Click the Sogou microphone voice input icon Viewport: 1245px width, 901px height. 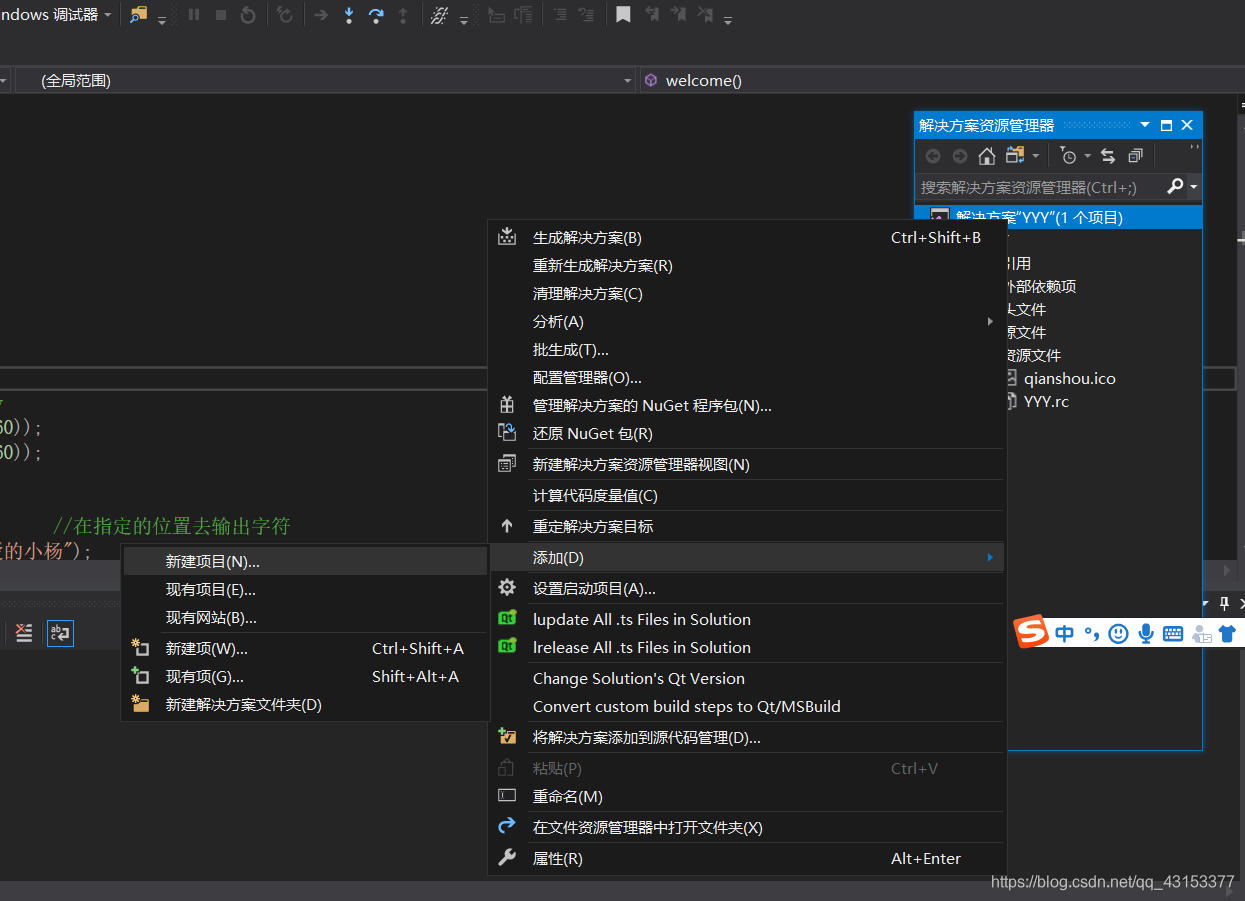pos(1146,634)
